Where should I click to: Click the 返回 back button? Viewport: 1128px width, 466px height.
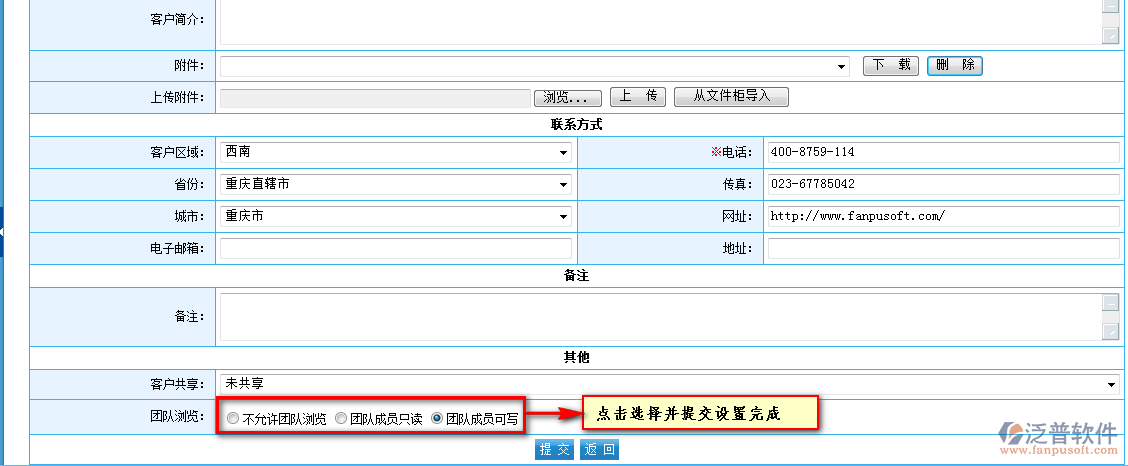coord(600,450)
